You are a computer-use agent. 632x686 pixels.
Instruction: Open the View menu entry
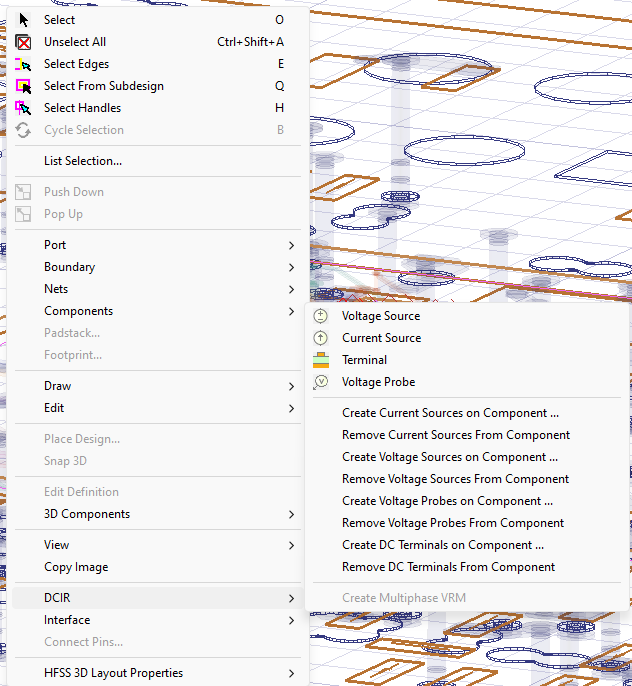tap(157, 545)
